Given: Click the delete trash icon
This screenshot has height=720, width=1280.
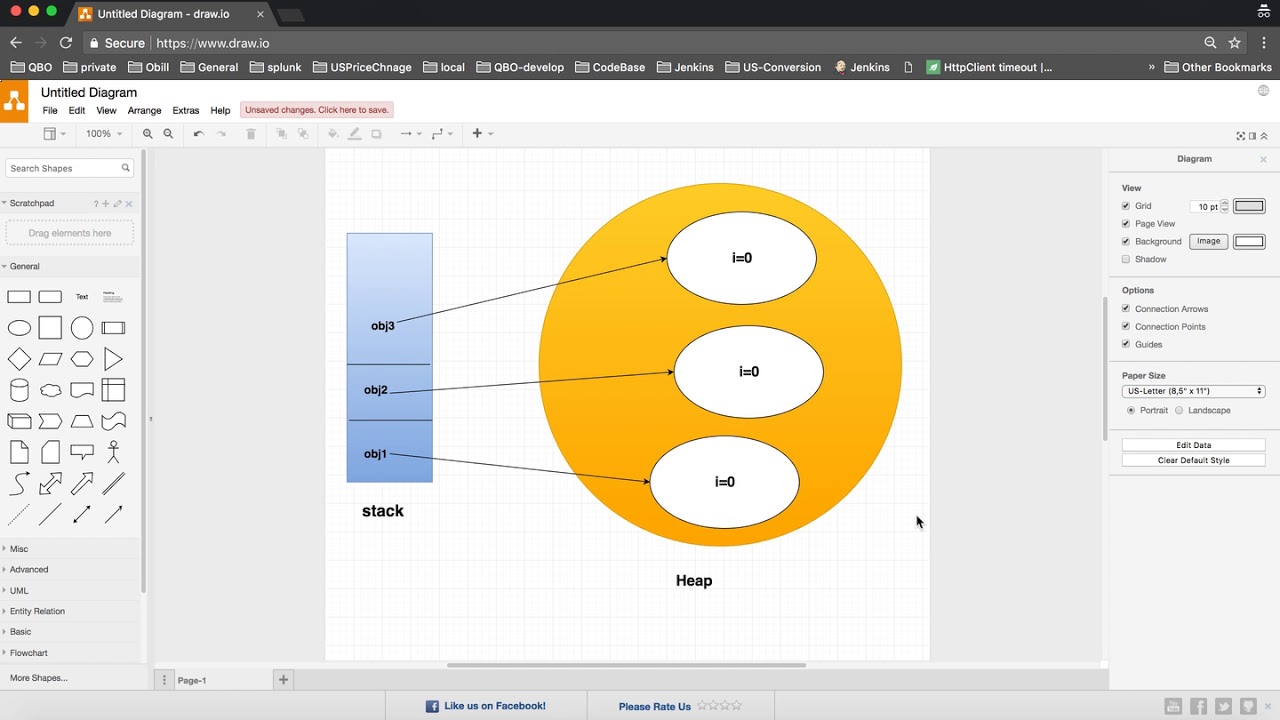Looking at the screenshot, I should click(x=251, y=134).
